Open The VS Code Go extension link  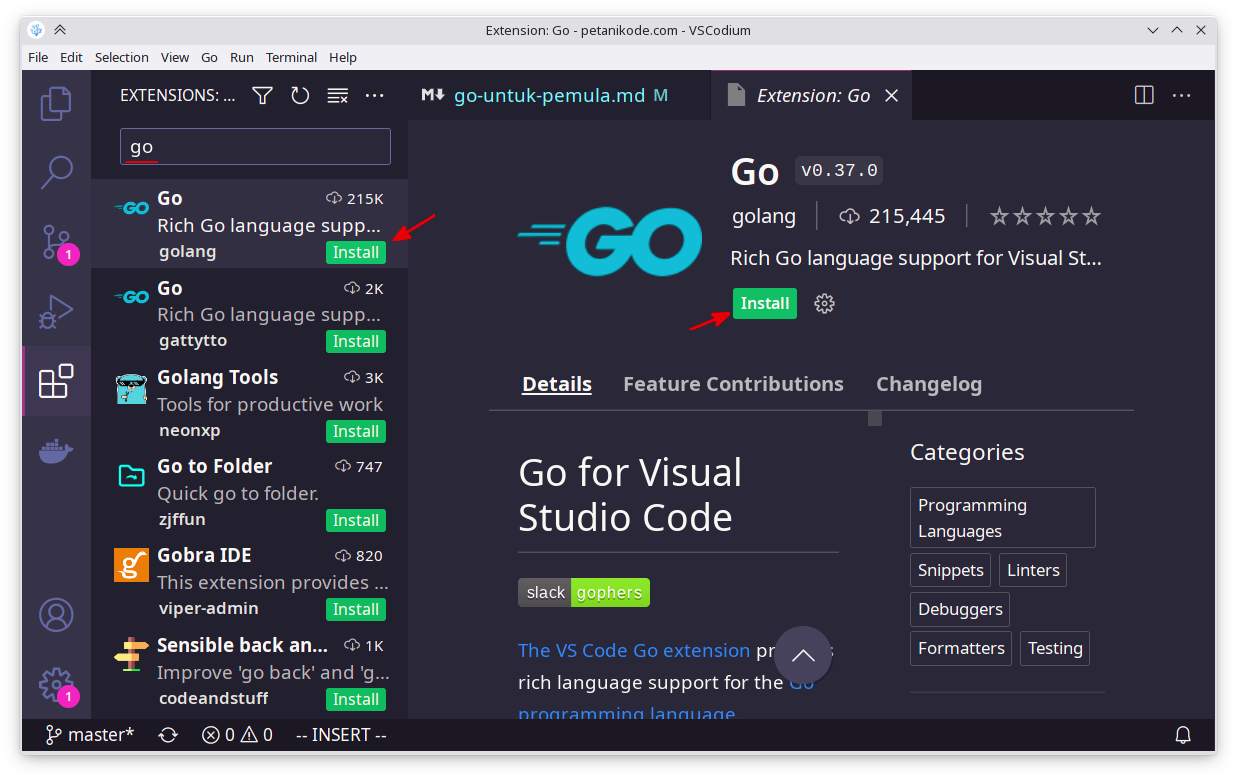pyautogui.click(x=634, y=650)
